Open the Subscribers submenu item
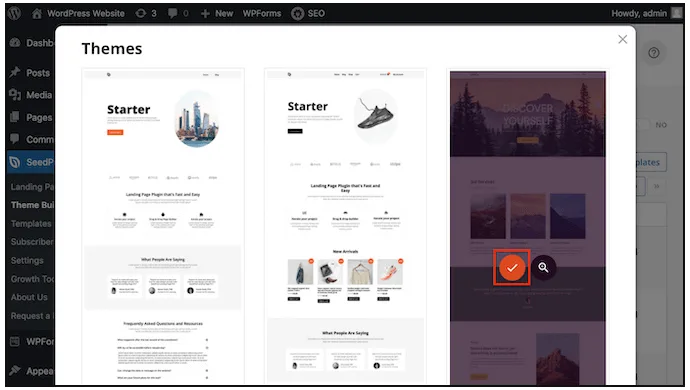Screen dimensions: 690x390 click(33, 242)
